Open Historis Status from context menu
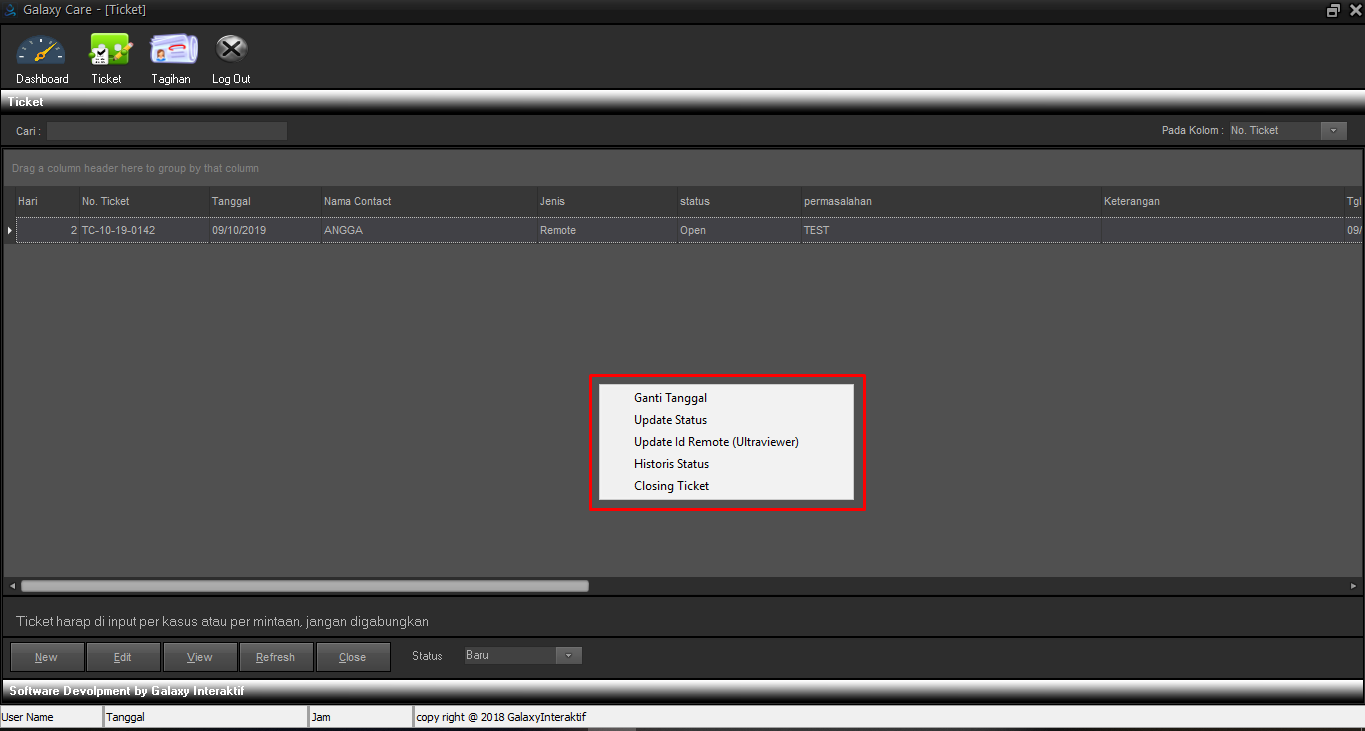 (671, 464)
